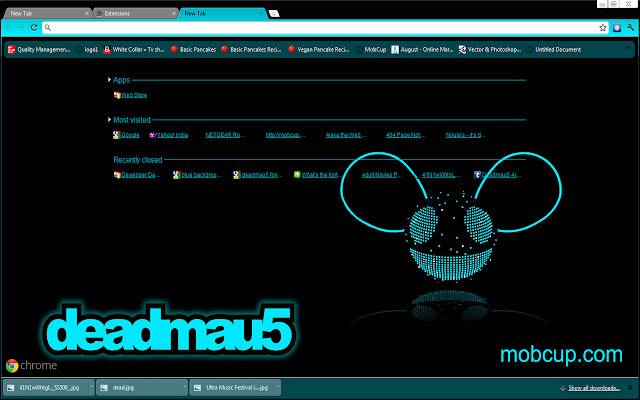Click the file icon of 41N1w0htgL download
640x400 pixels.
click(x=11, y=388)
